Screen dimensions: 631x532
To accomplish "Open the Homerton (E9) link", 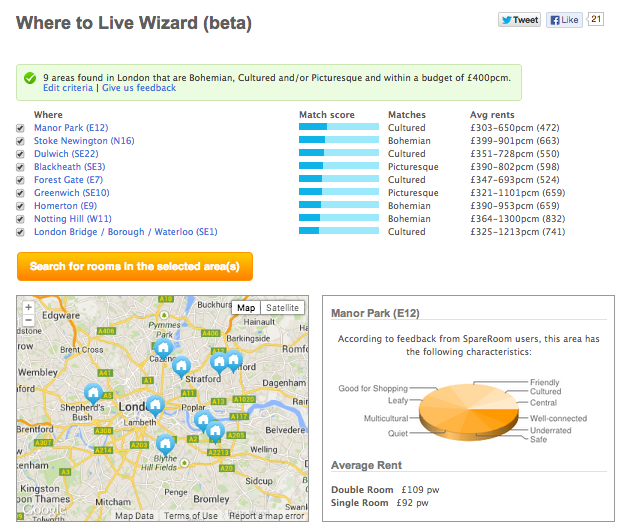I will [x=66, y=206].
